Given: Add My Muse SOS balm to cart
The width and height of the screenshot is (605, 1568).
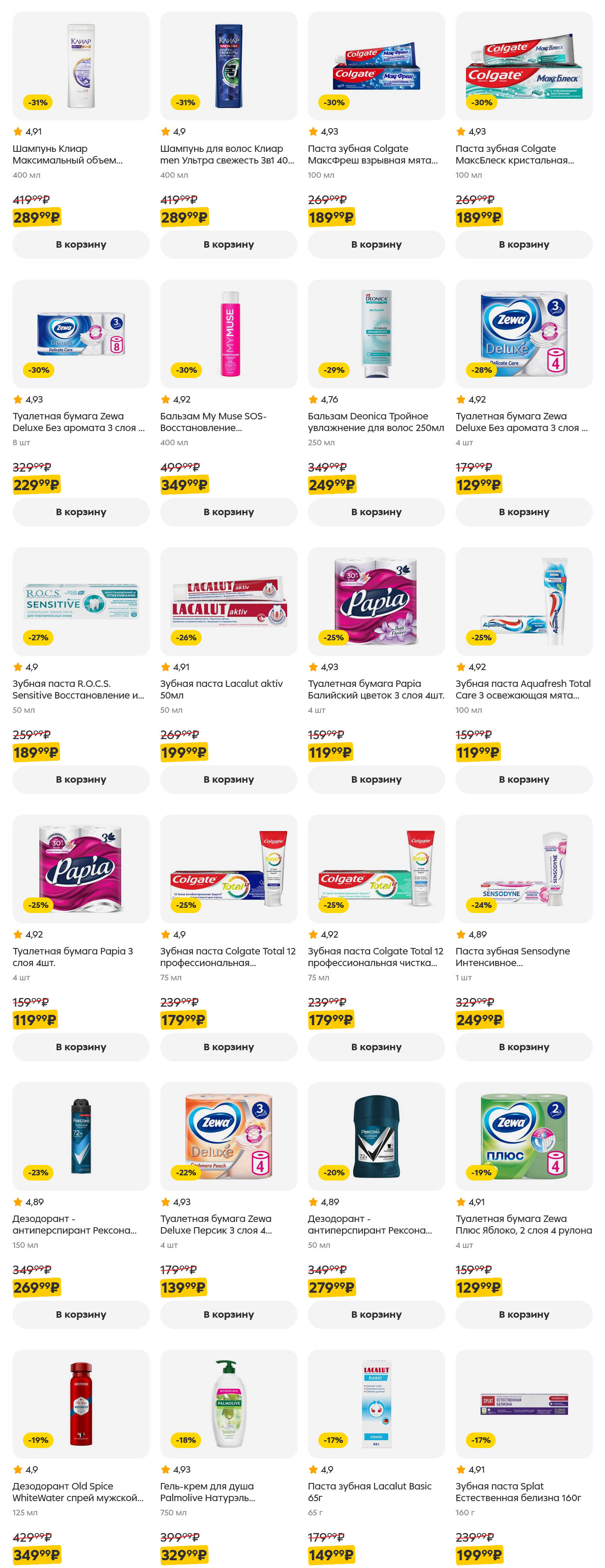Looking at the screenshot, I should (x=228, y=512).
